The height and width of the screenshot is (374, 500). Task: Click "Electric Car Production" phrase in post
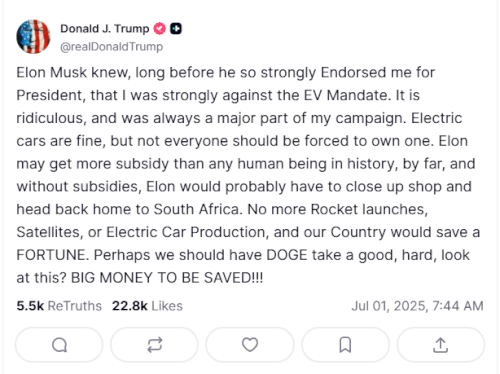click(x=187, y=232)
